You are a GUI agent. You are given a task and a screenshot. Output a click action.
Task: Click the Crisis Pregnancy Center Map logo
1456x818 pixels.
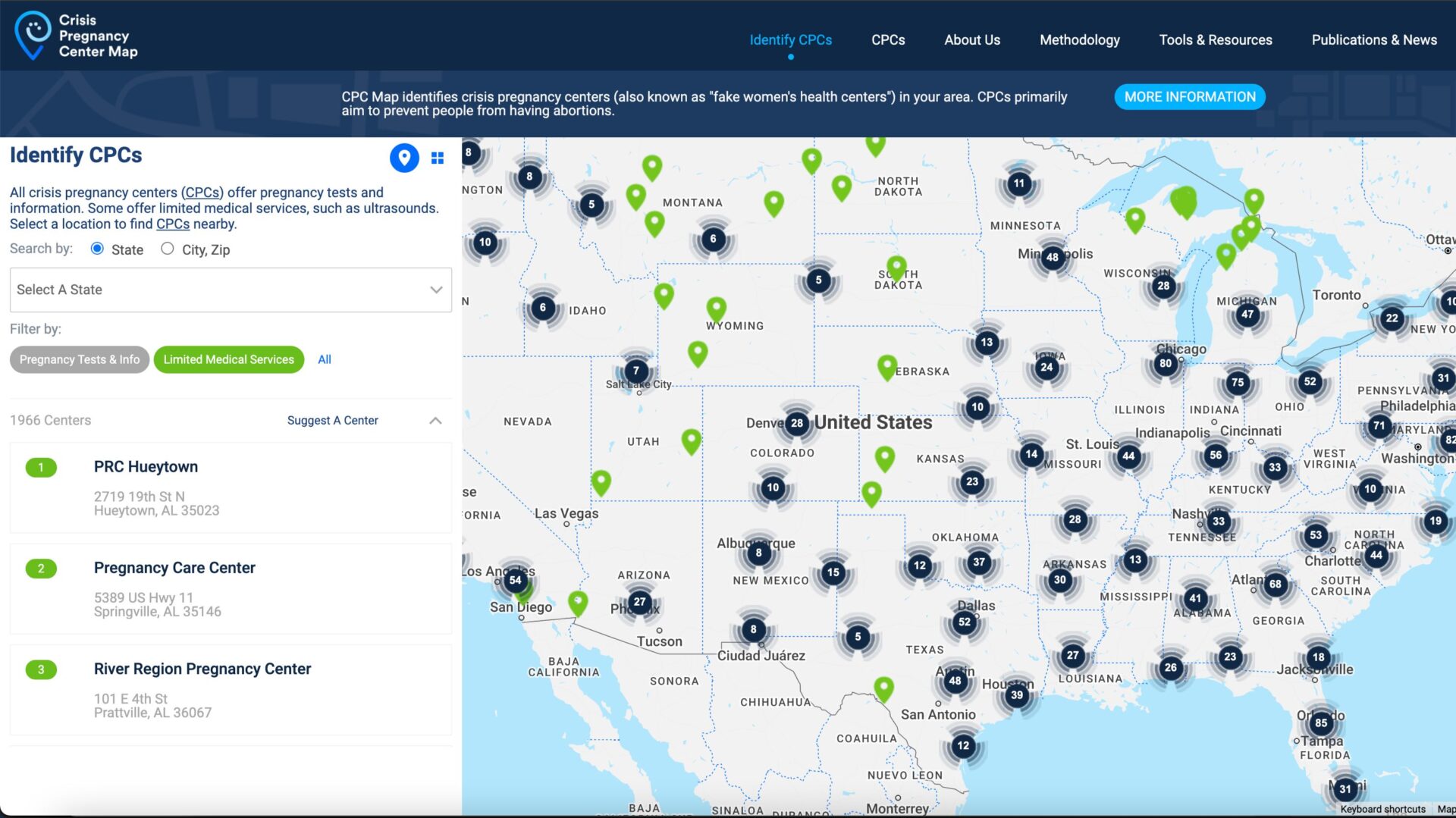coord(76,36)
